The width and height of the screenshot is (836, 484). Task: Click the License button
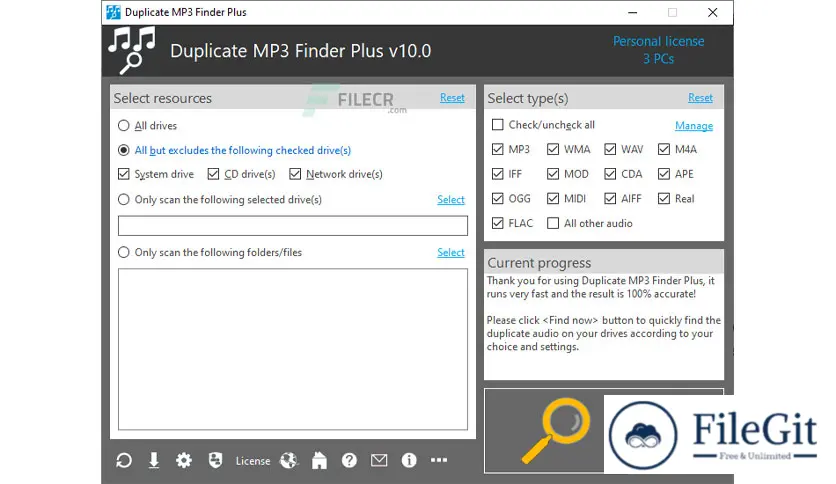click(253, 461)
